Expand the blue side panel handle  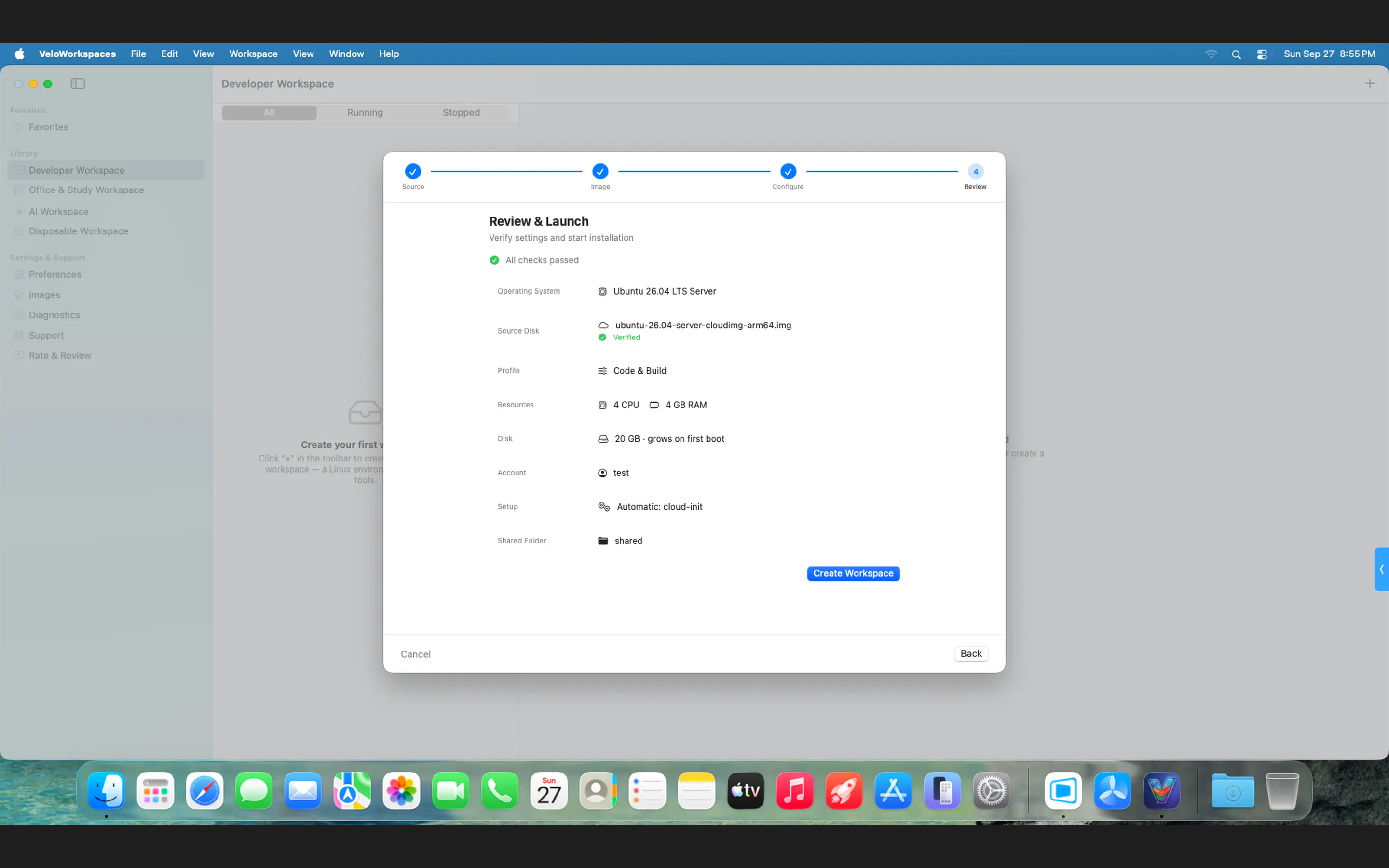[1382, 569]
